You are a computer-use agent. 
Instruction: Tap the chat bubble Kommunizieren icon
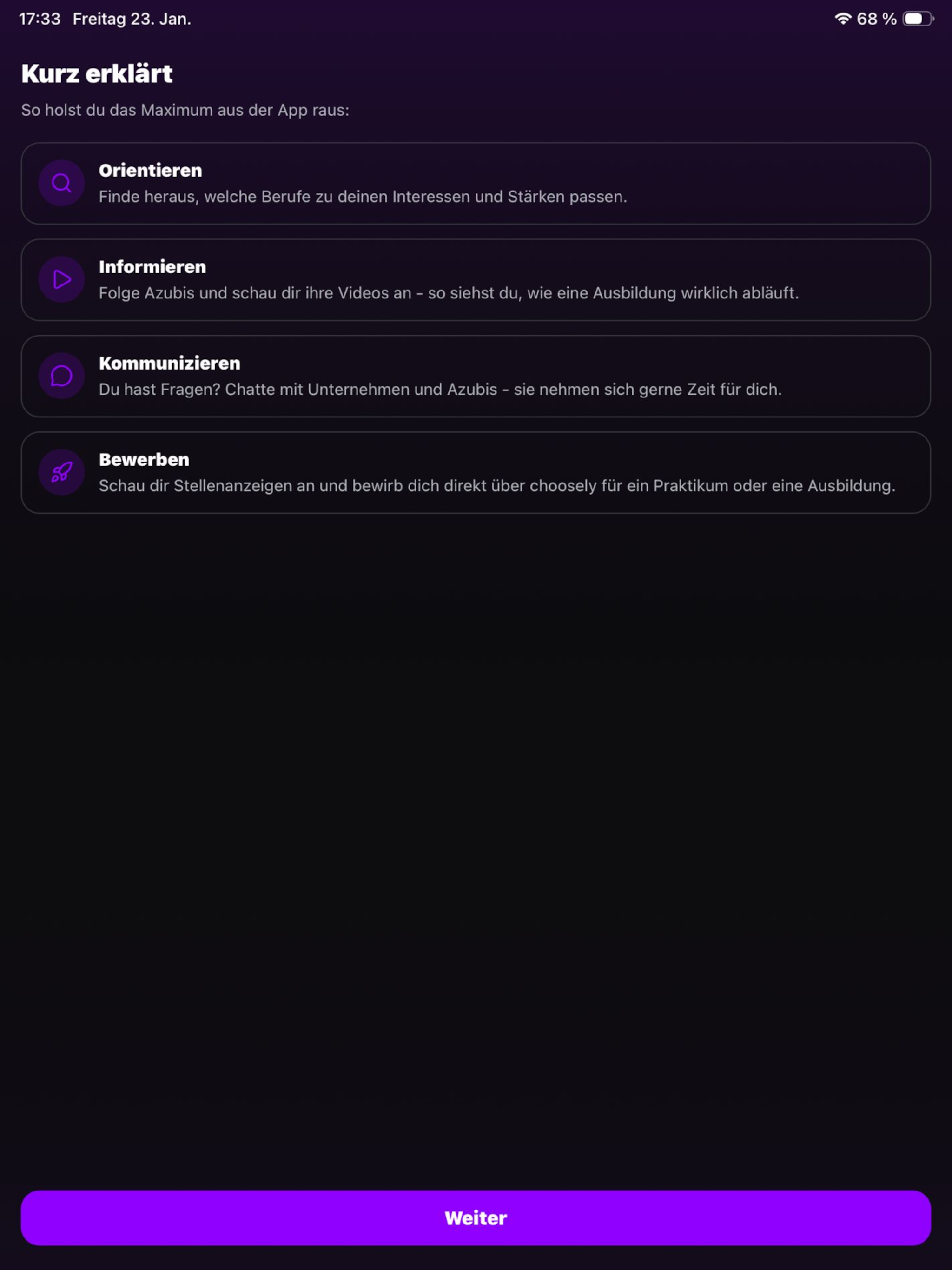tap(61, 376)
